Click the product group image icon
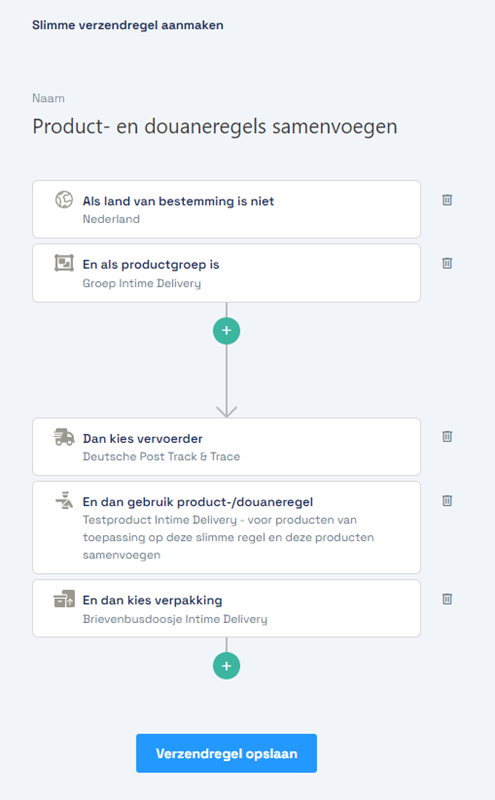This screenshot has width=495, height=800. point(64,263)
